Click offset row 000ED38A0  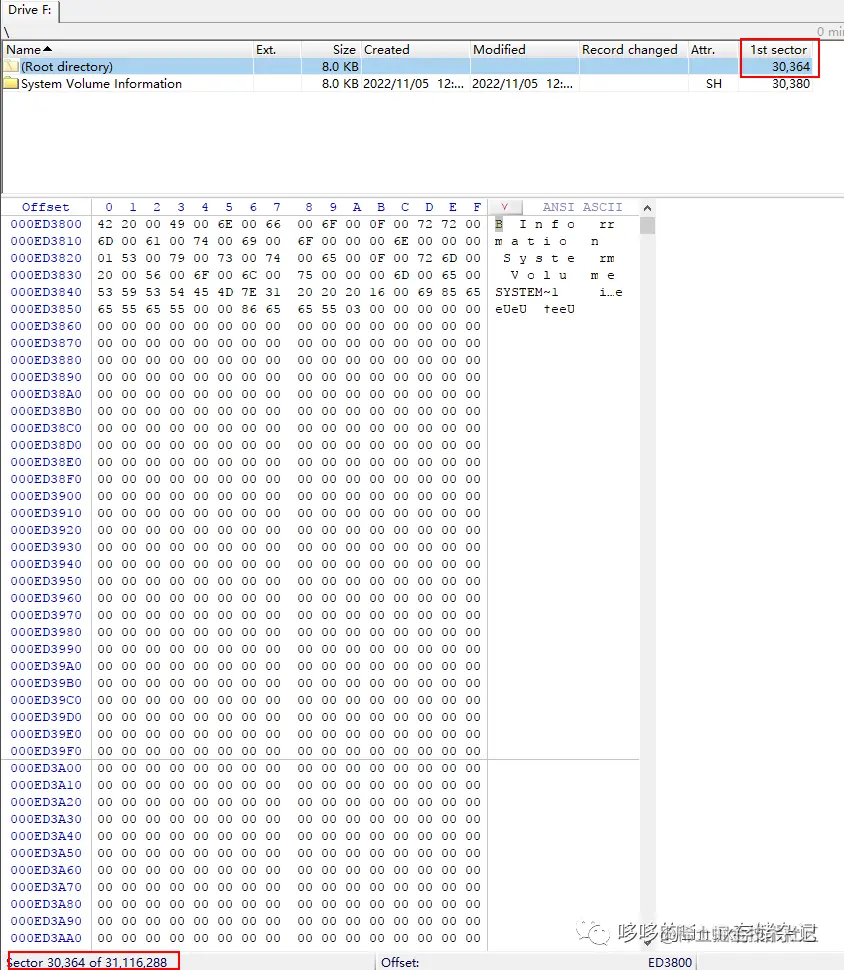[46, 394]
